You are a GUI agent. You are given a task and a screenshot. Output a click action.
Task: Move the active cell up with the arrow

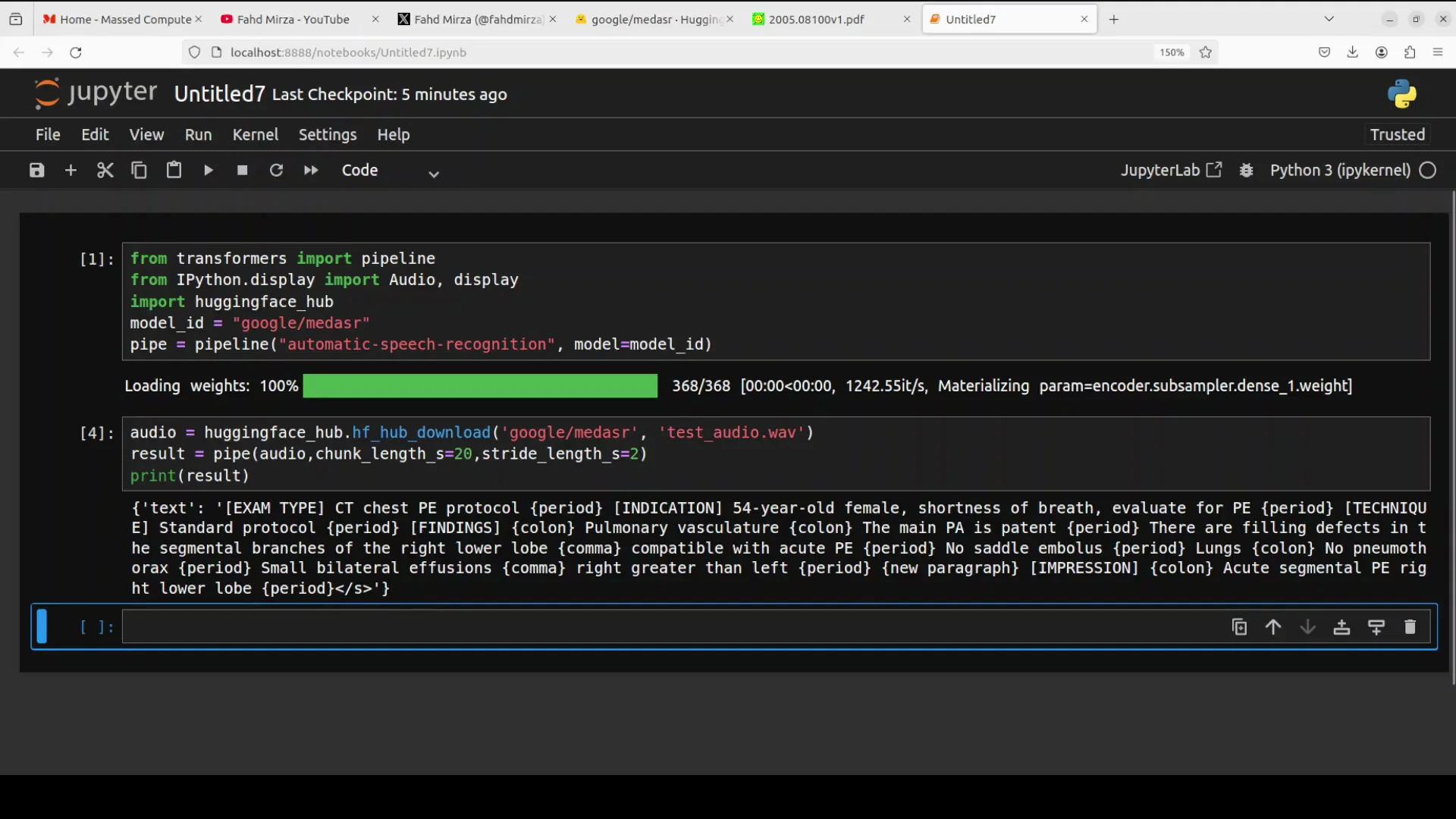1273,627
